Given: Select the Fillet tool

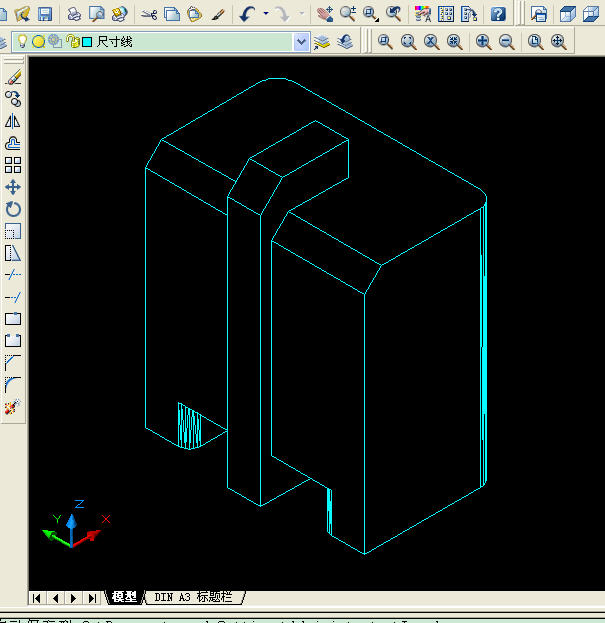Looking at the screenshot, I should (13, 385).
